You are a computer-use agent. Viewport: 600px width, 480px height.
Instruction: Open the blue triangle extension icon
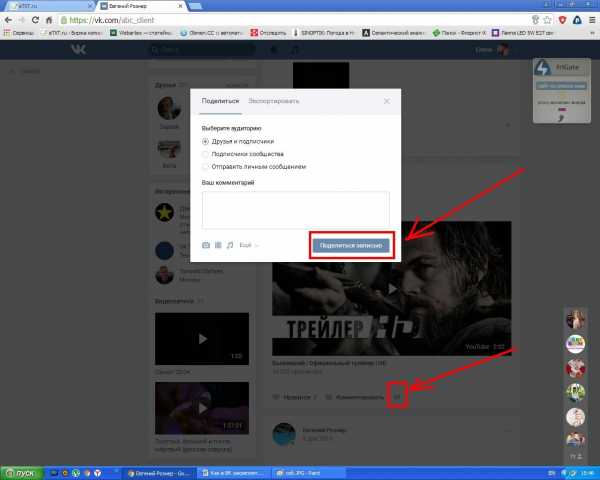point(577,20)
